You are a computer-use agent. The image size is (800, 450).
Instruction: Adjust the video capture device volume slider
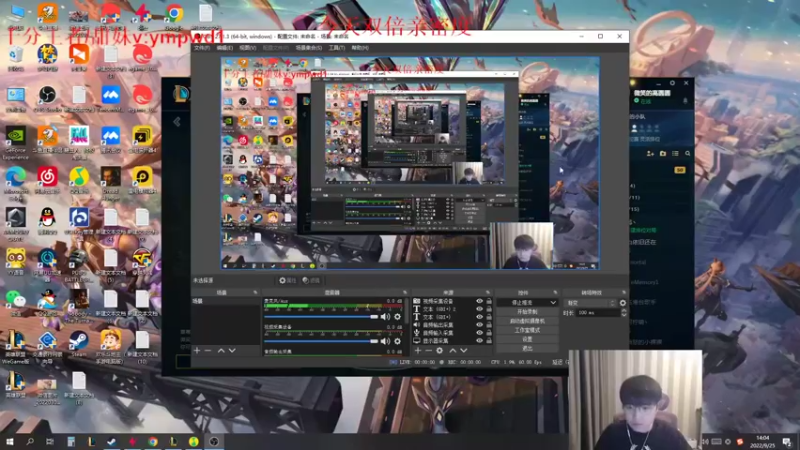point(321,341)
